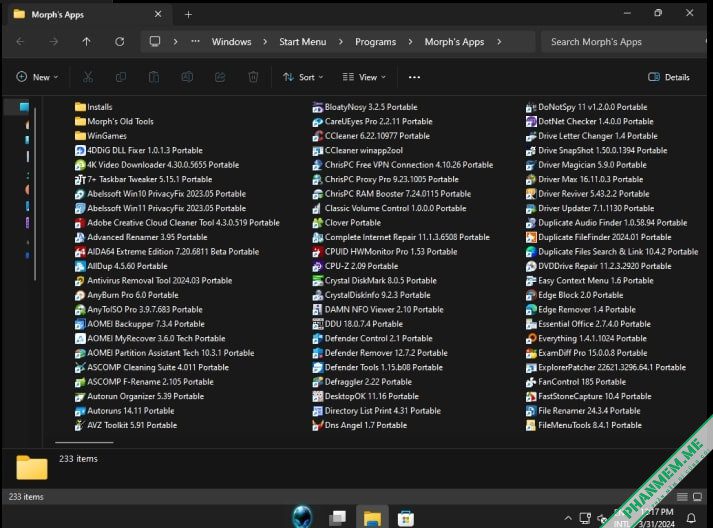The height and width of the screenshot is (528, 713).
Task: Select AIDA64 Extreme Edition shortcut icon
Action: [x=80, y=251]
